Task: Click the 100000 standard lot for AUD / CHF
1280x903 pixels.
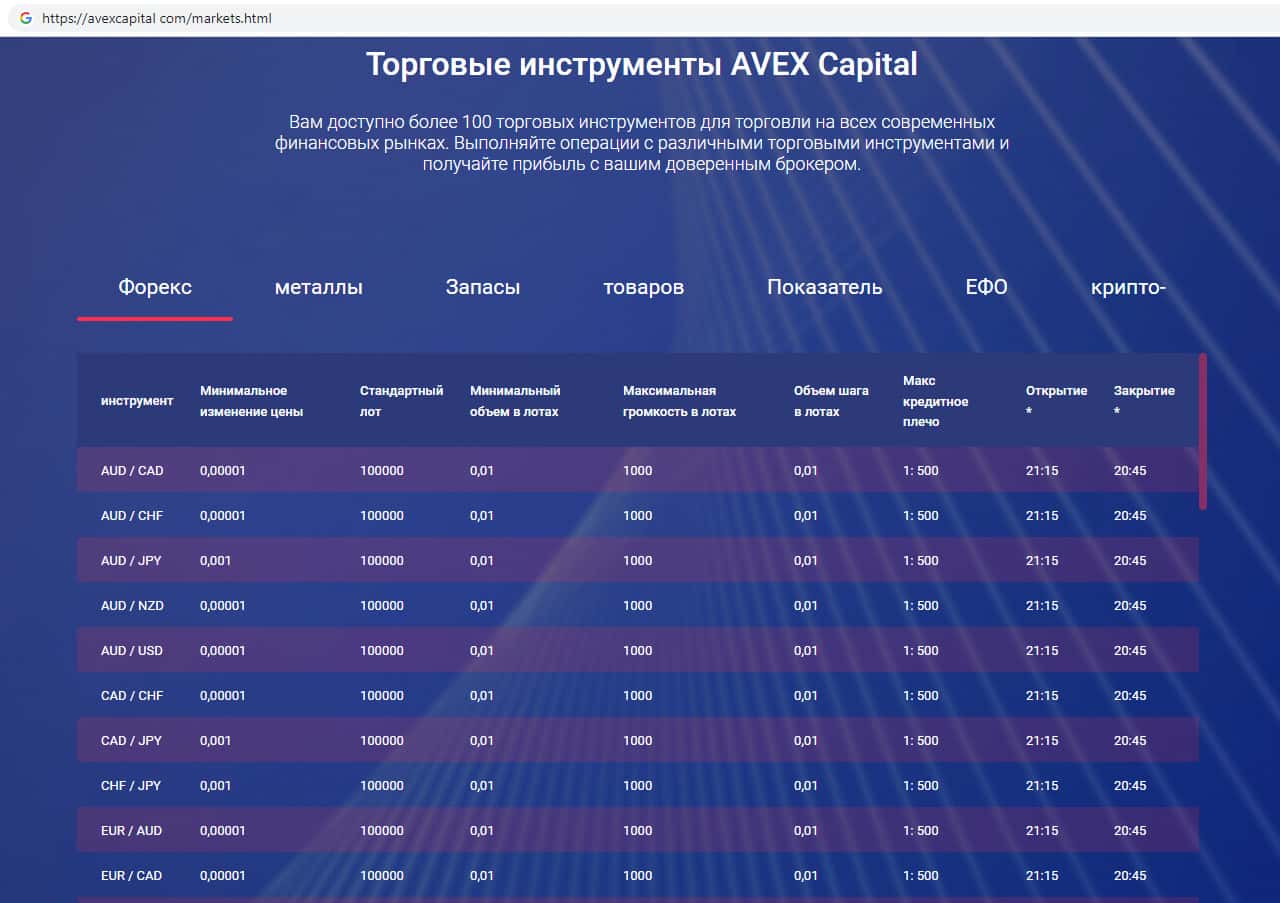Action: [x=382, y=515]
